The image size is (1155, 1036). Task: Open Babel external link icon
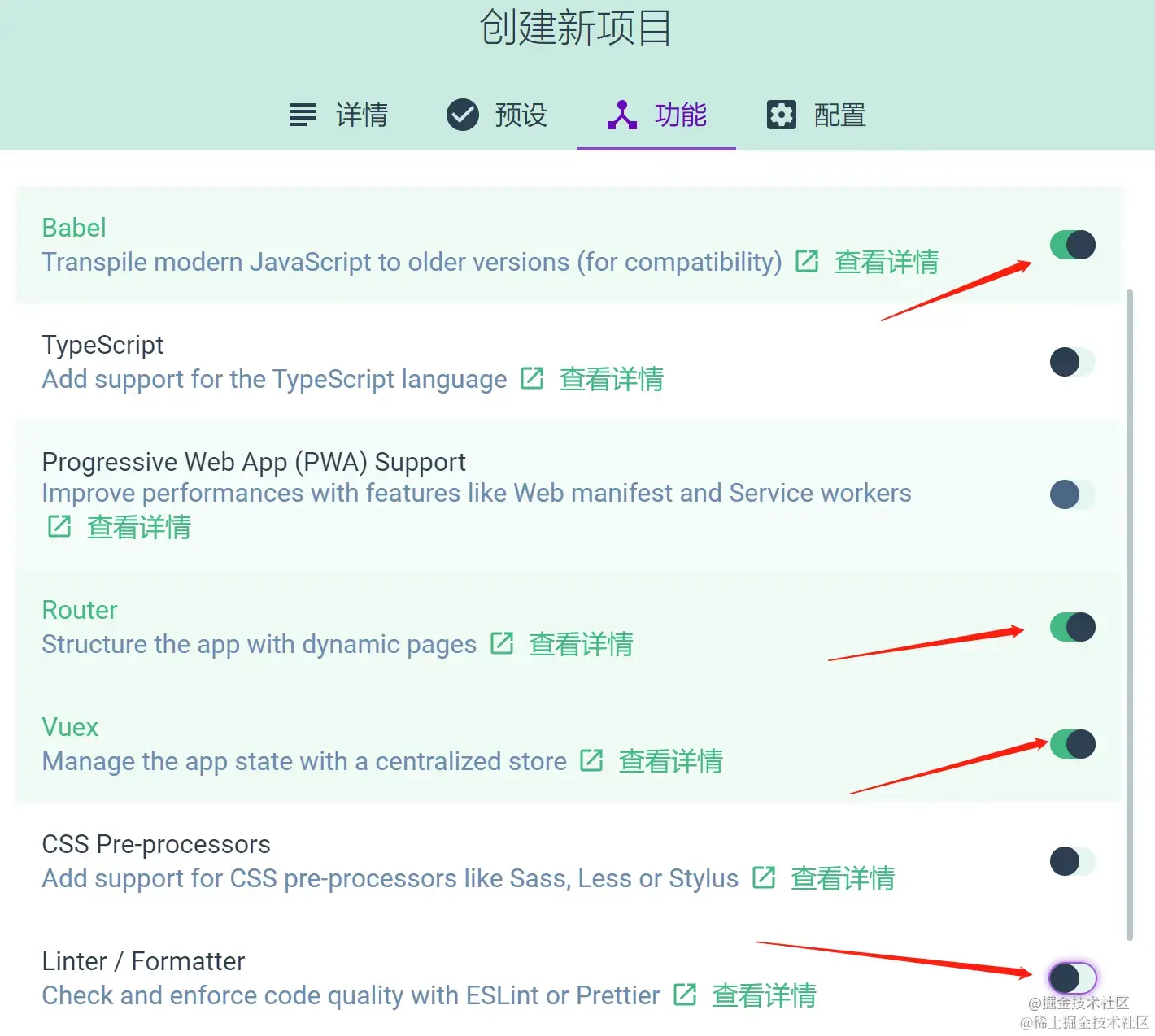[x=807, y=261]
